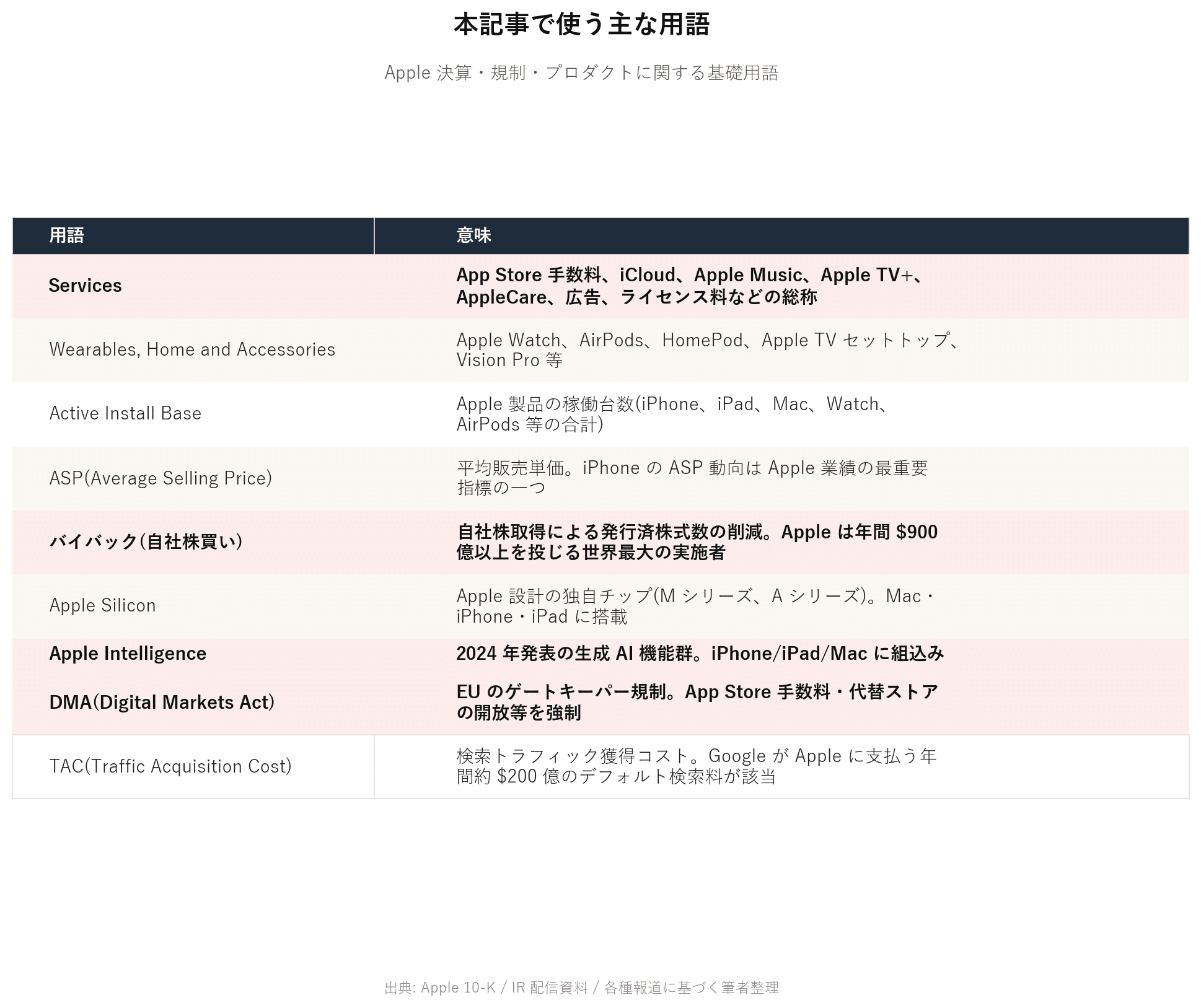This screenshot has width=1201, height=1008.
Task: Click the Apple 設計の独自チップ description
Action: click(781, 605)
